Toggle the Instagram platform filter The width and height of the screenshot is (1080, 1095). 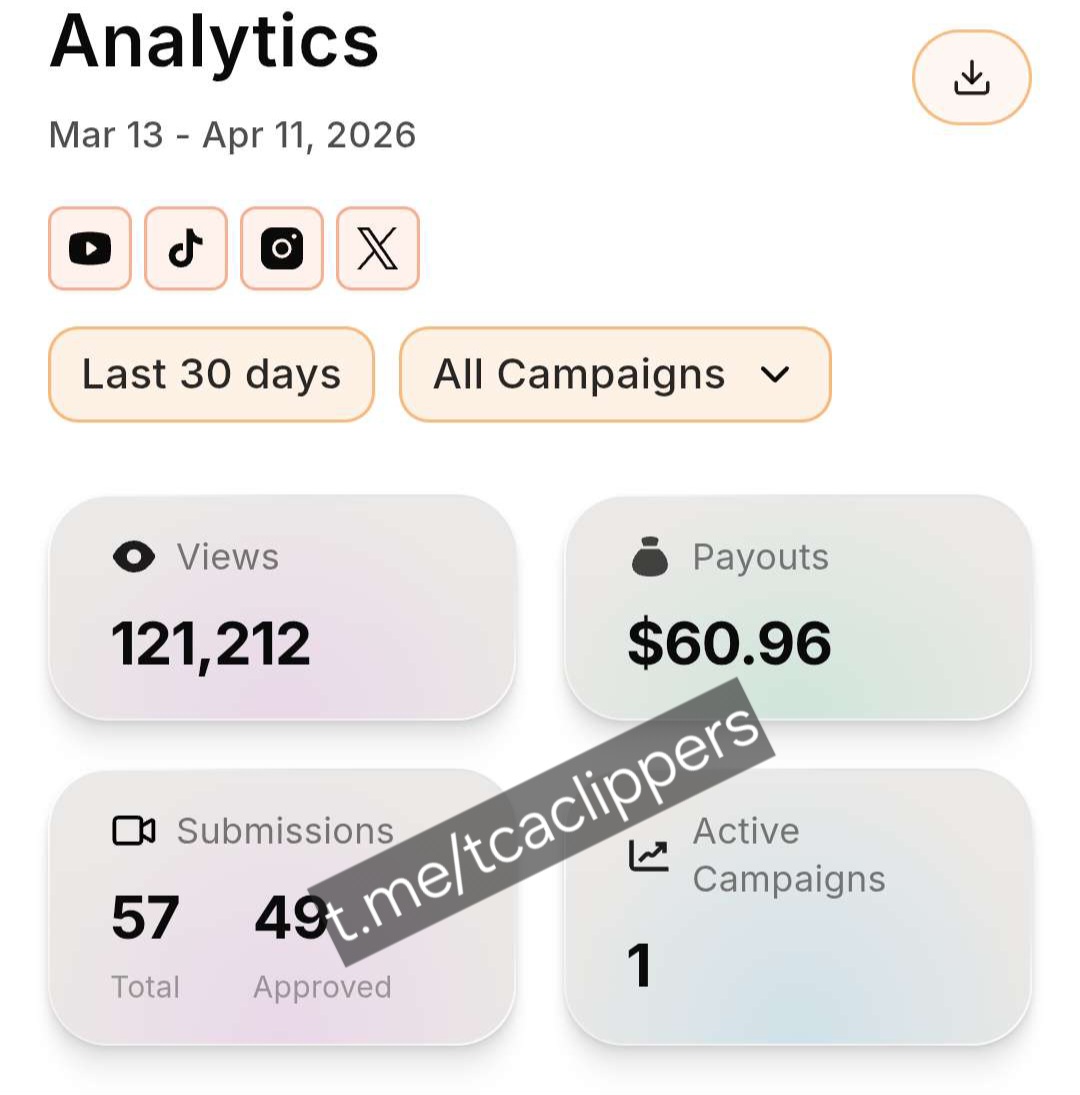[282, 249]
